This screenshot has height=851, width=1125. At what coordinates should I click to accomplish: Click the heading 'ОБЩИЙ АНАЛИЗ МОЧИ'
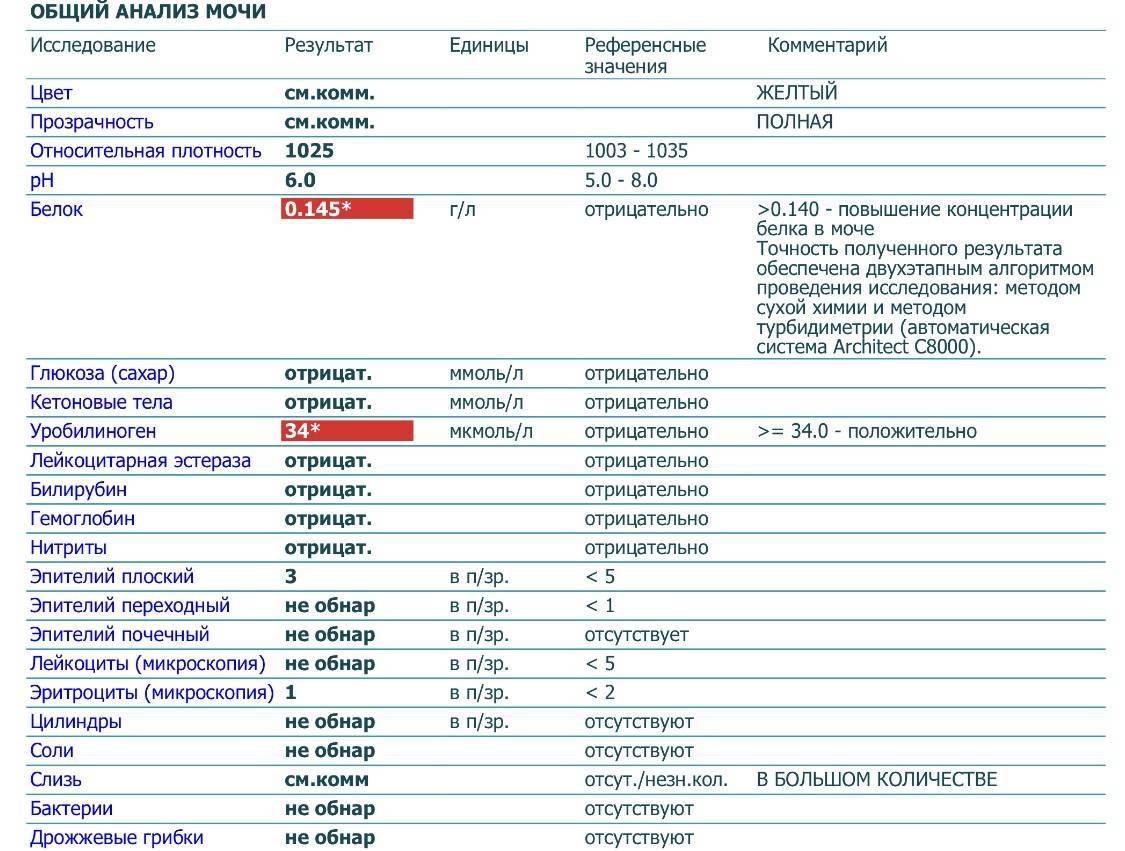click(x=148, y=11)
